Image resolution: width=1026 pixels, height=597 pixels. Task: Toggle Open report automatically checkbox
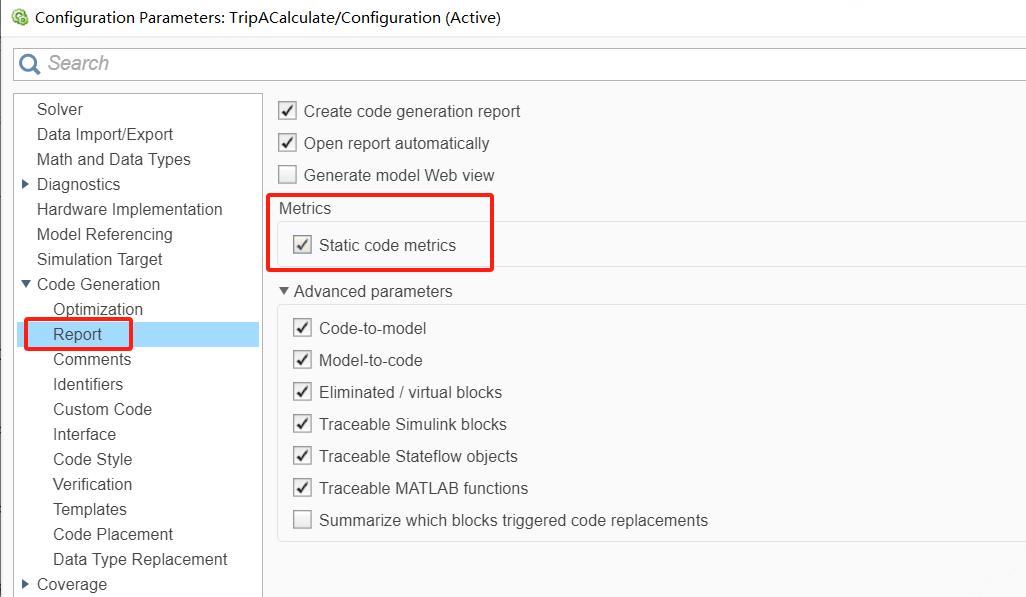pyautogui.click(x=287, y=143)
